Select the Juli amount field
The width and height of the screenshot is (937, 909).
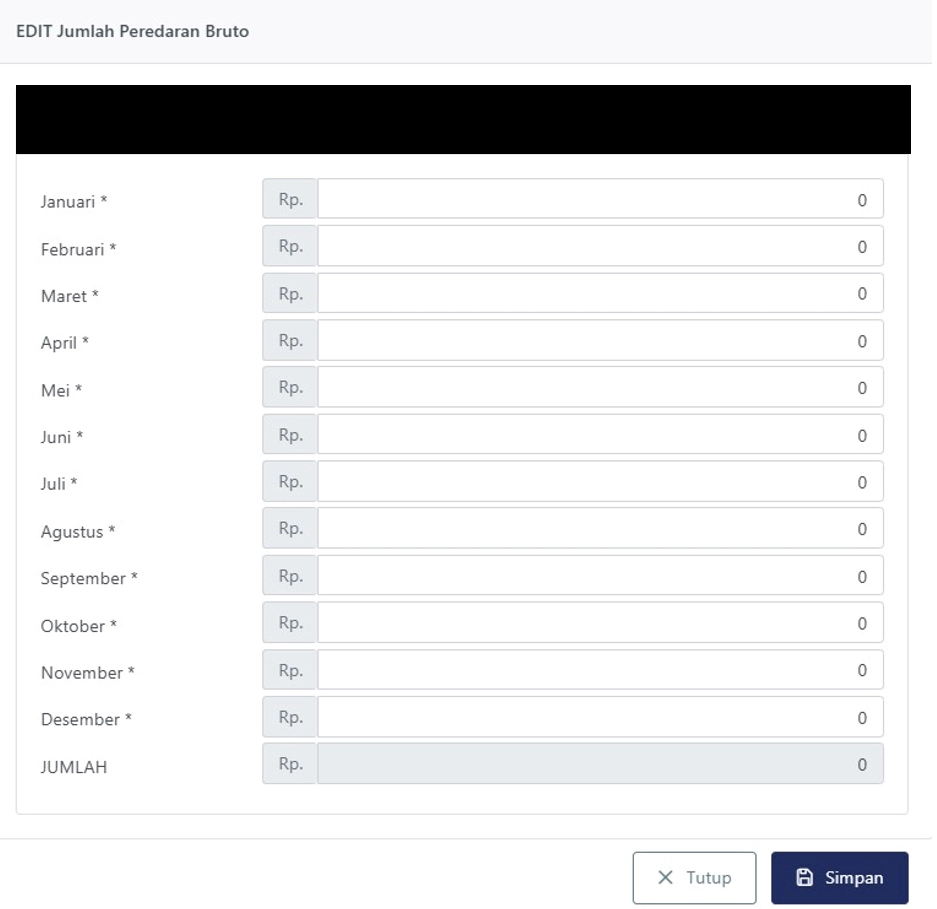[x=600, y=482]
